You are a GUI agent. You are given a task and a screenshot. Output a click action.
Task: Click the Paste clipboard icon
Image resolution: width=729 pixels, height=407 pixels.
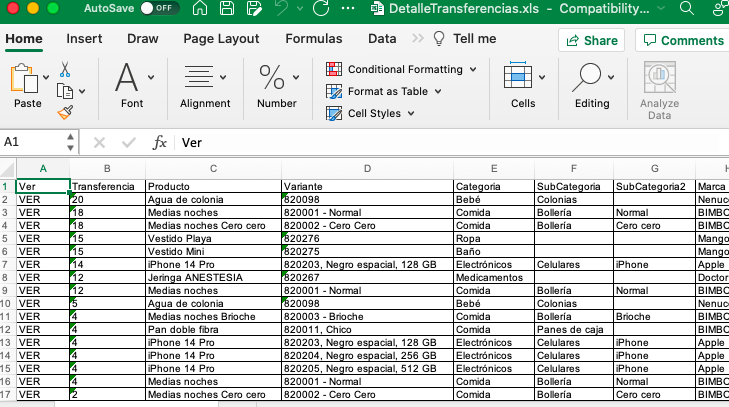pyautogui.click(x=24, y=79)
